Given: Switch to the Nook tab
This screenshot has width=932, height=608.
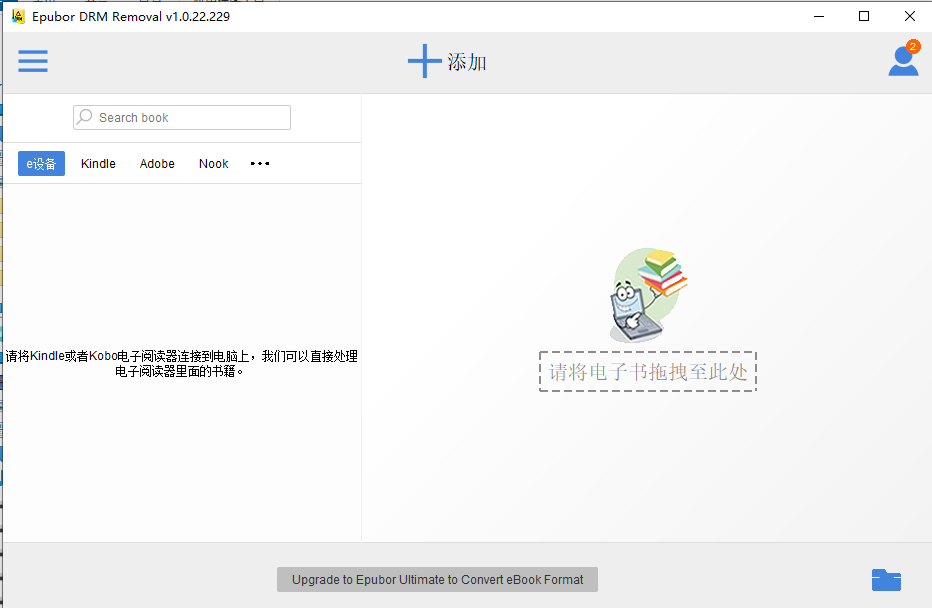Looking at the screenshot, I should 213,163.
